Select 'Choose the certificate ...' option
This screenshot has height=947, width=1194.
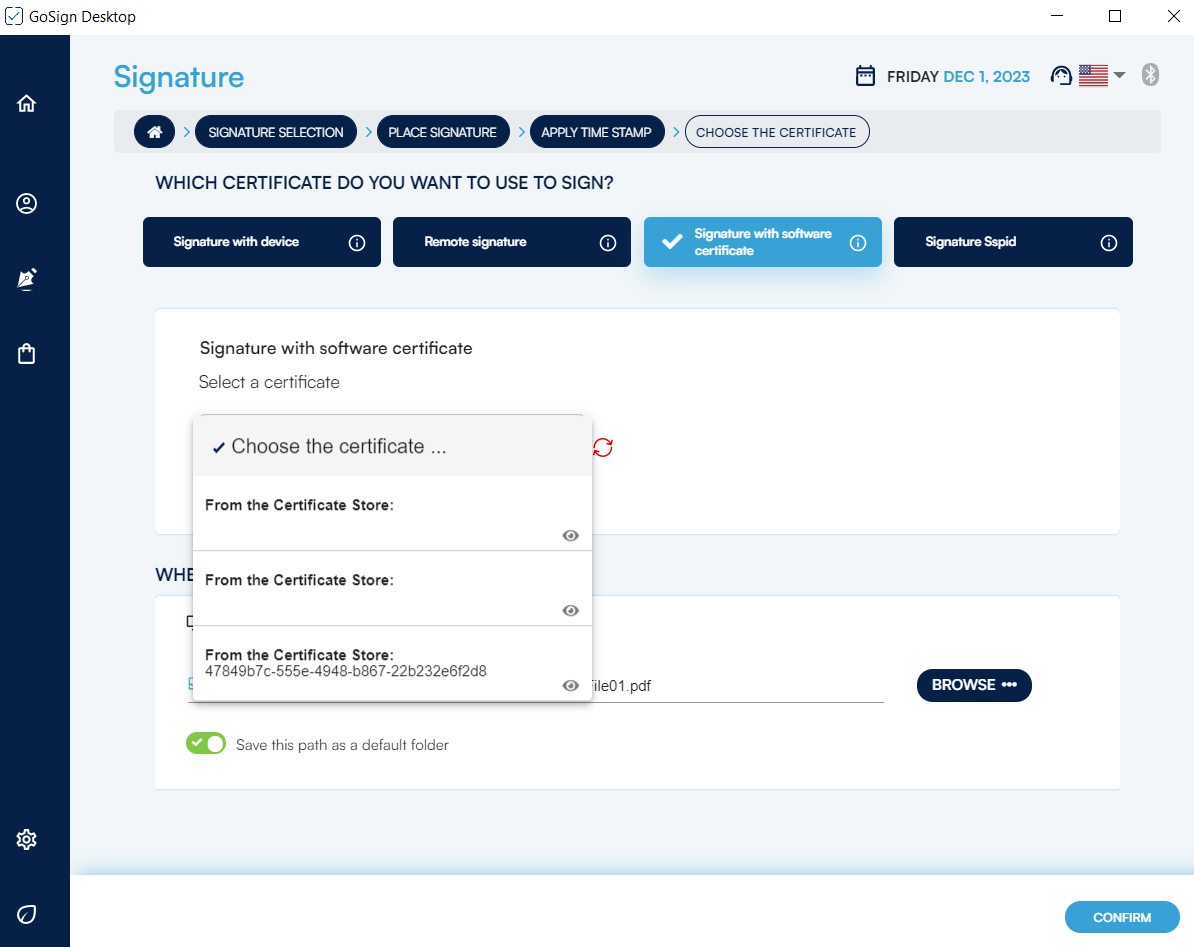tap(339, 447)
